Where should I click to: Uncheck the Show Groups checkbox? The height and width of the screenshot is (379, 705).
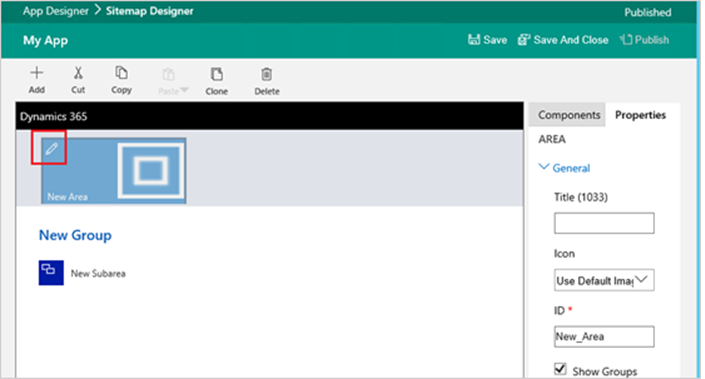point(560,369)
